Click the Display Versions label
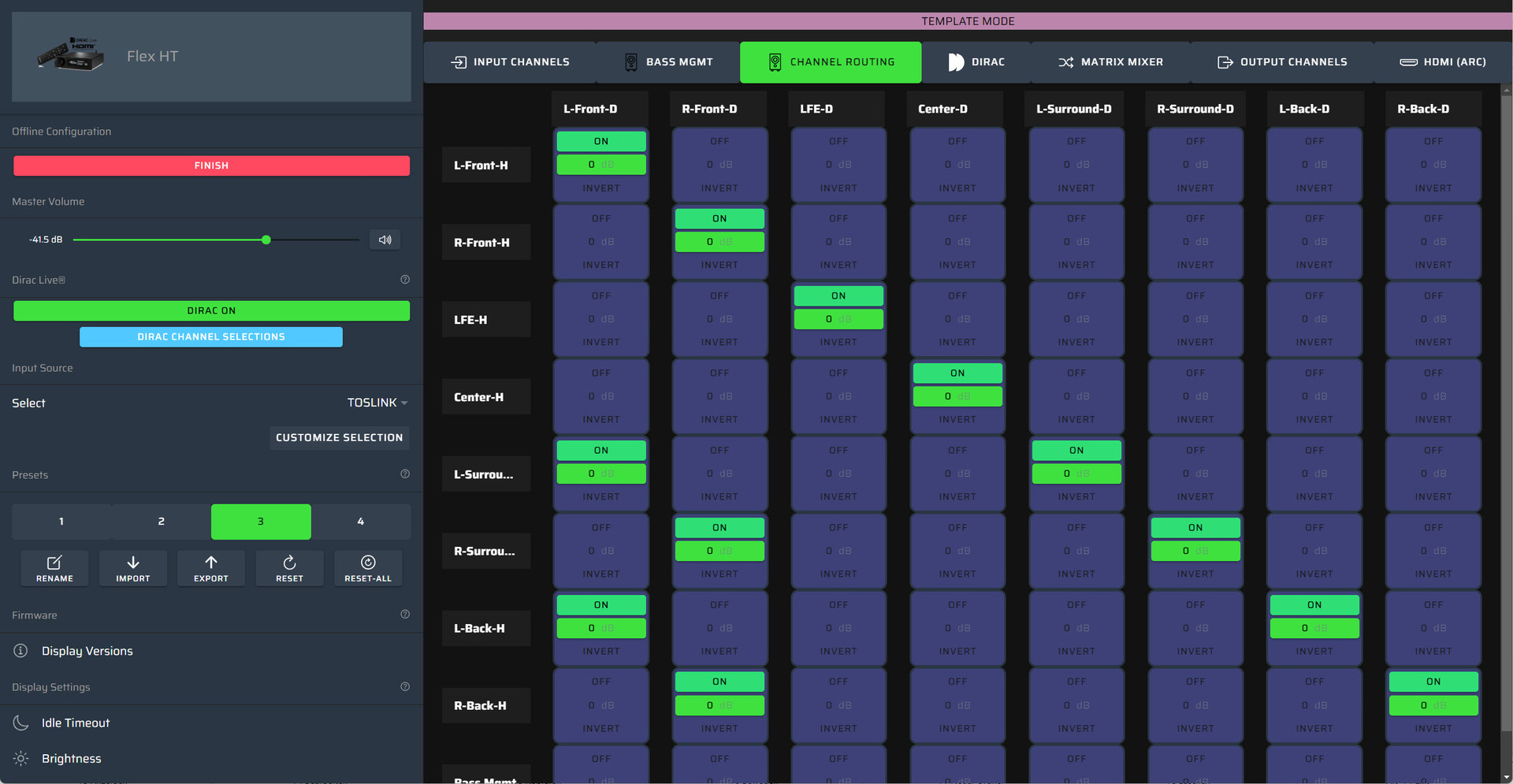The image size is (1513, 784). (87, 651)
